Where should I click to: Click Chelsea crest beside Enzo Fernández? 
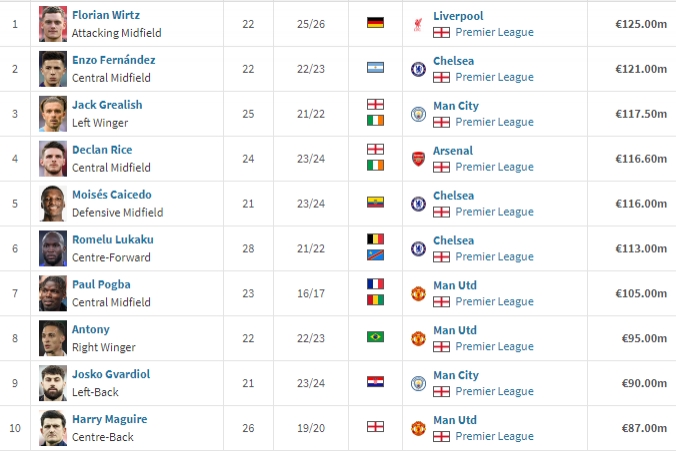coord(418,69)
